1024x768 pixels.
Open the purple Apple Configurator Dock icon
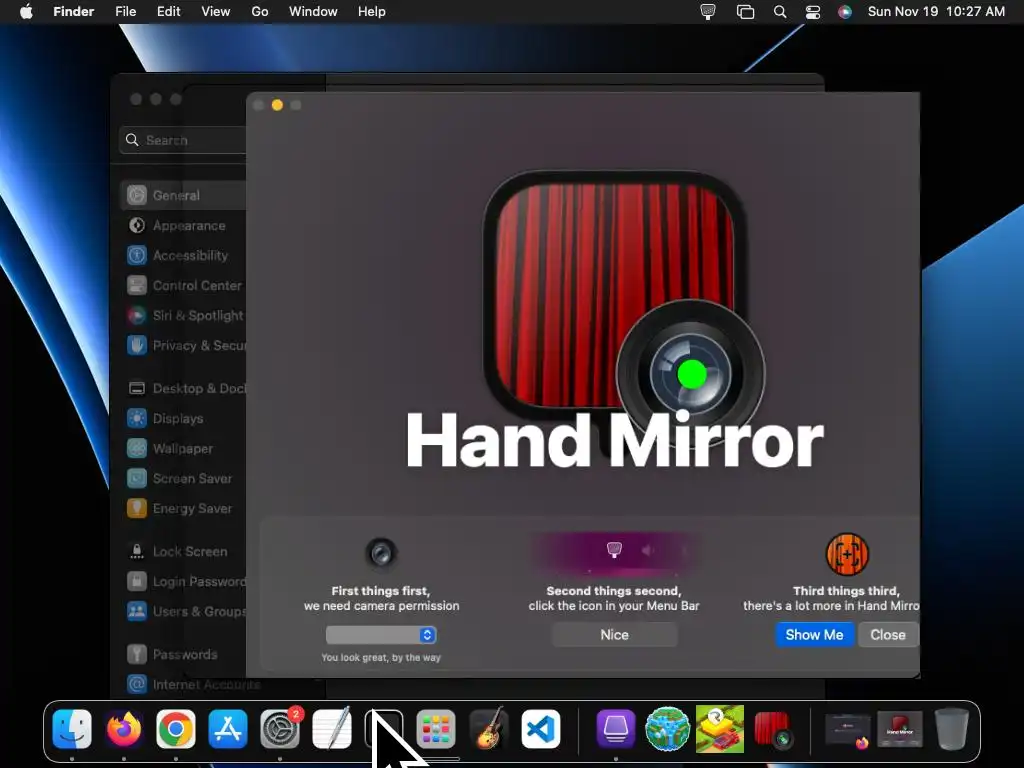(616, 728)
